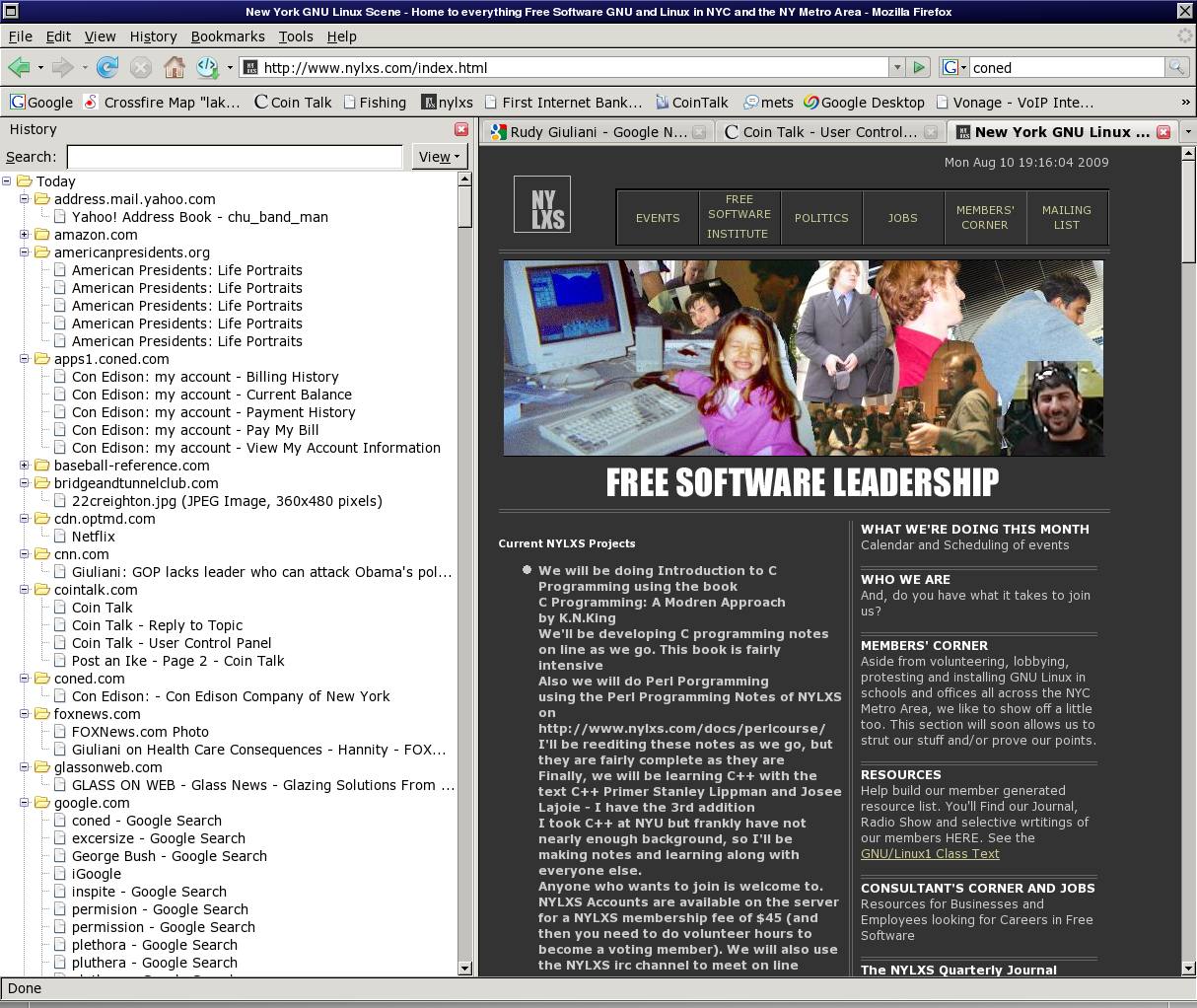The width and height of the screenshot is (1197, 1008).
Task: Open the nylxs bookmark
Action: (447, 102)
